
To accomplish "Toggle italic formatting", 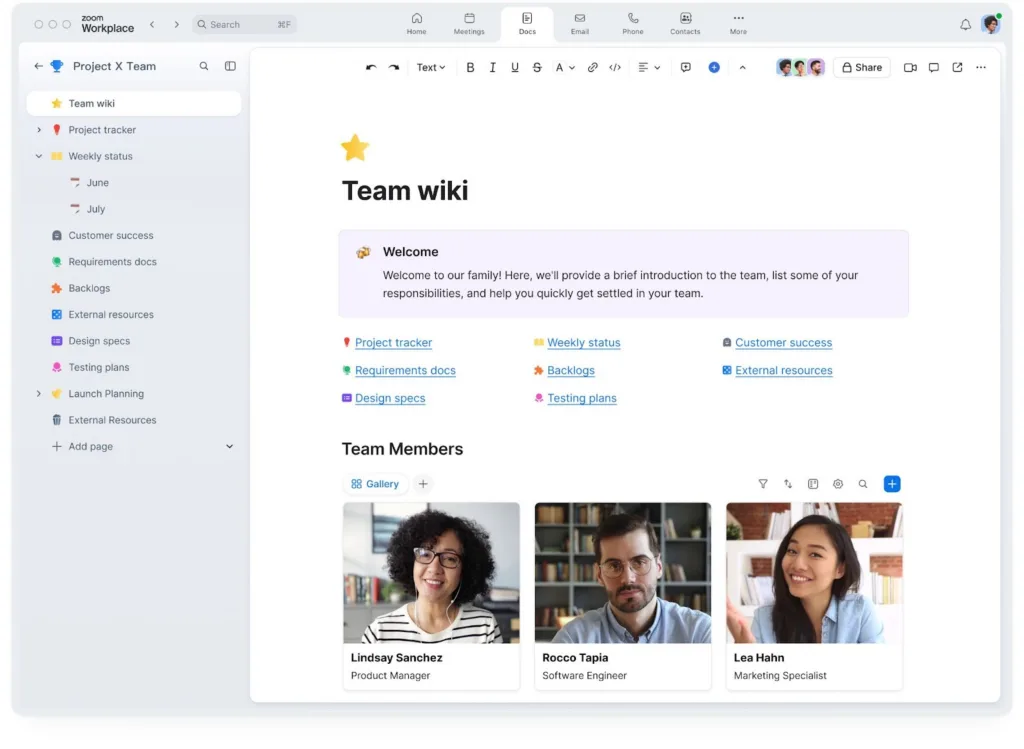I will (x=492, y=67).
